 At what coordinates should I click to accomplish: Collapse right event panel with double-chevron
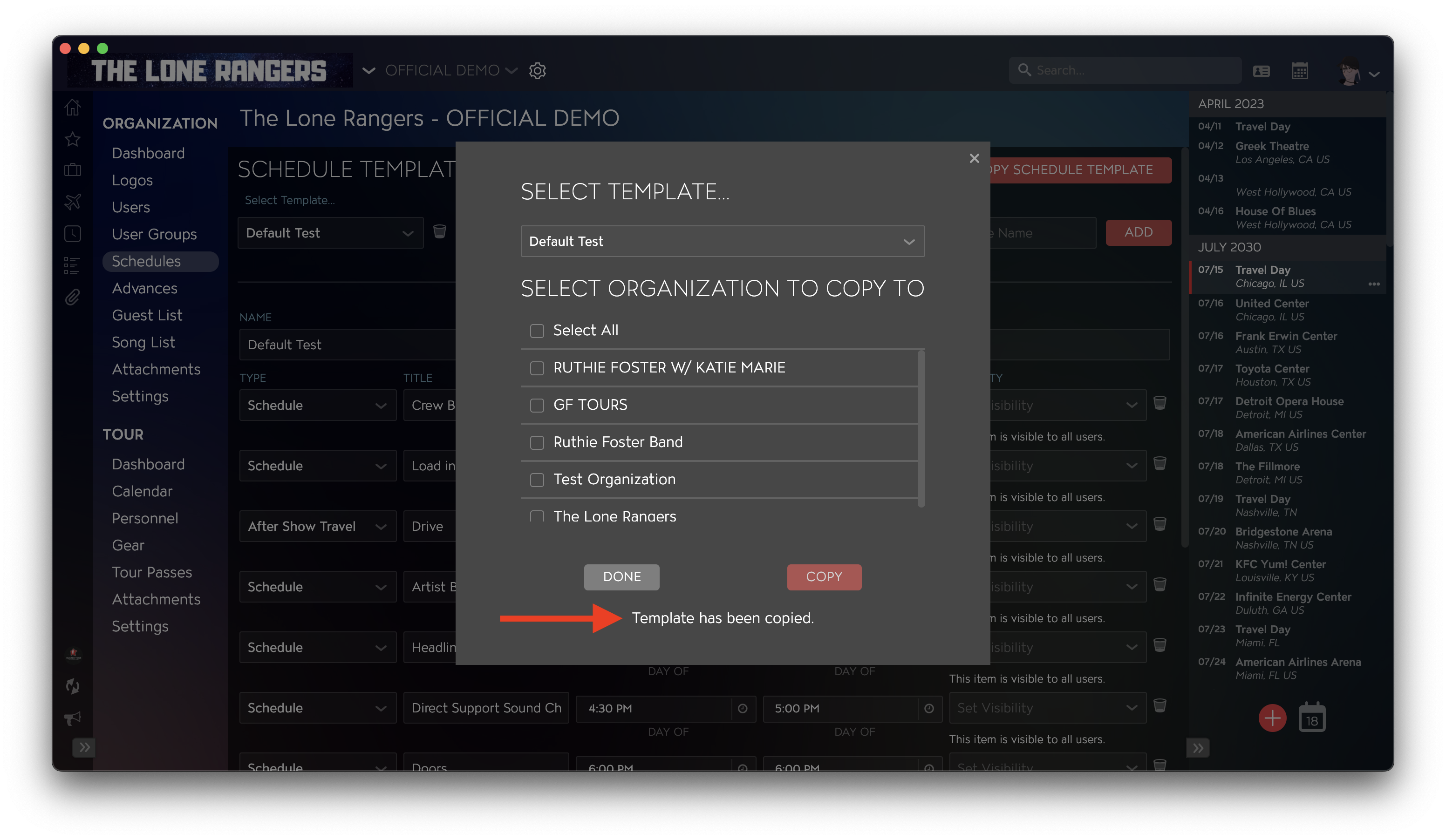click(1198, 748)
